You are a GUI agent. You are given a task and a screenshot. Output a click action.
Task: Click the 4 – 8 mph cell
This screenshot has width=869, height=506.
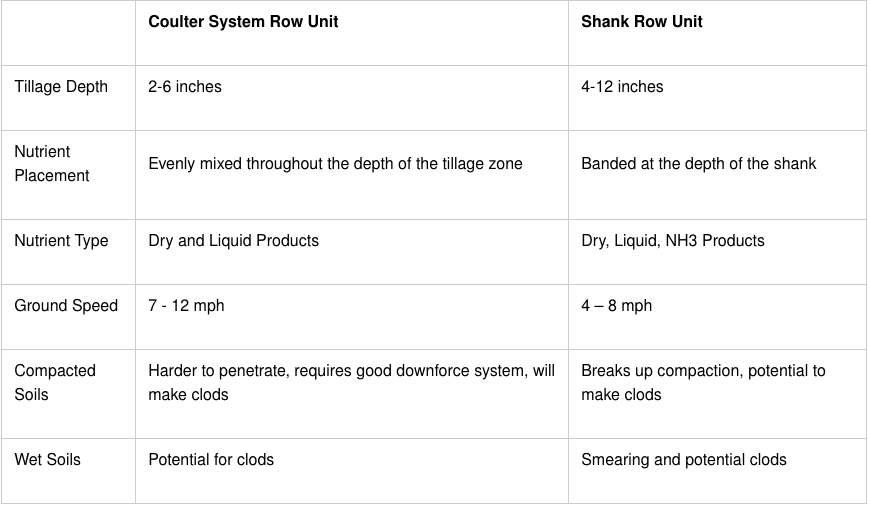616,305
